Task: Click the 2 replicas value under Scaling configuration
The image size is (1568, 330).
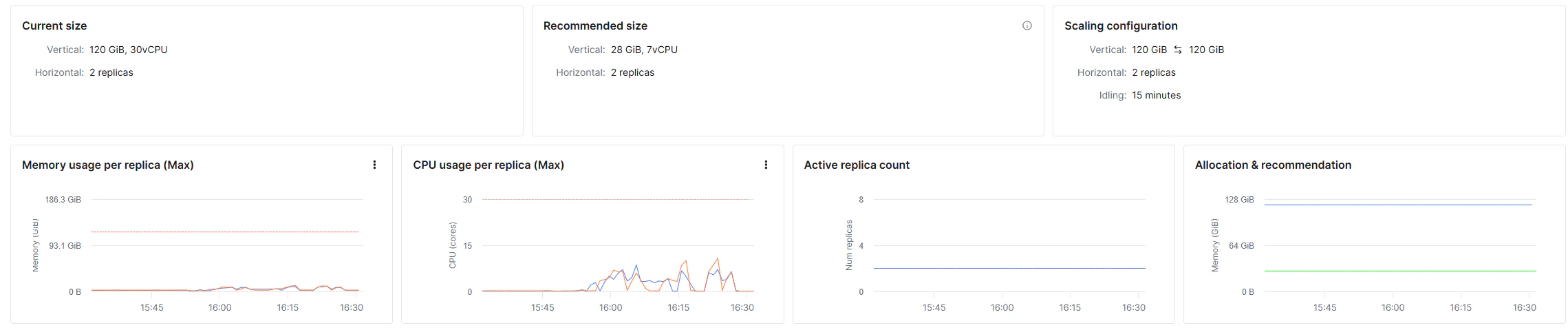Action: click(1154, 72)
